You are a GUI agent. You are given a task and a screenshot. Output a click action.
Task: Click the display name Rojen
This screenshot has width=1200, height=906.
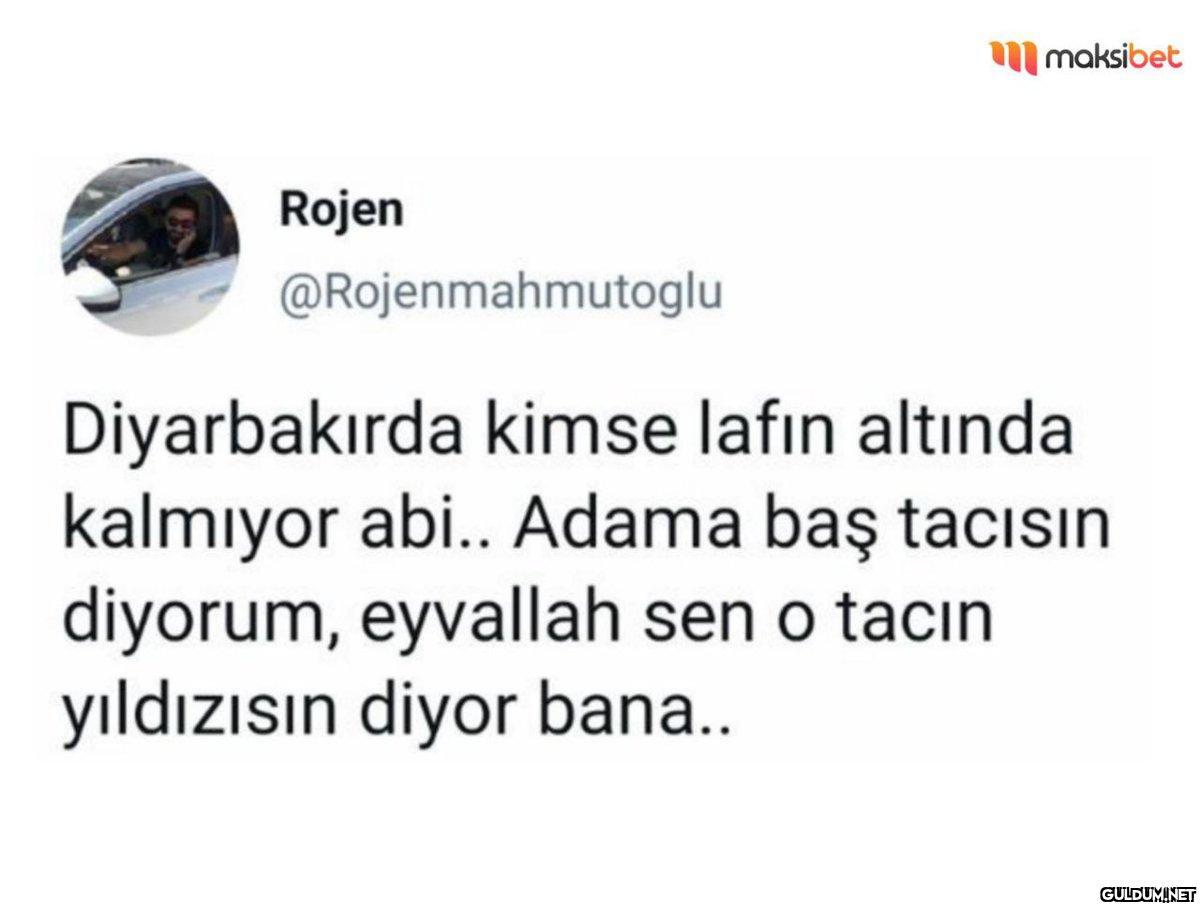(342, 210)
